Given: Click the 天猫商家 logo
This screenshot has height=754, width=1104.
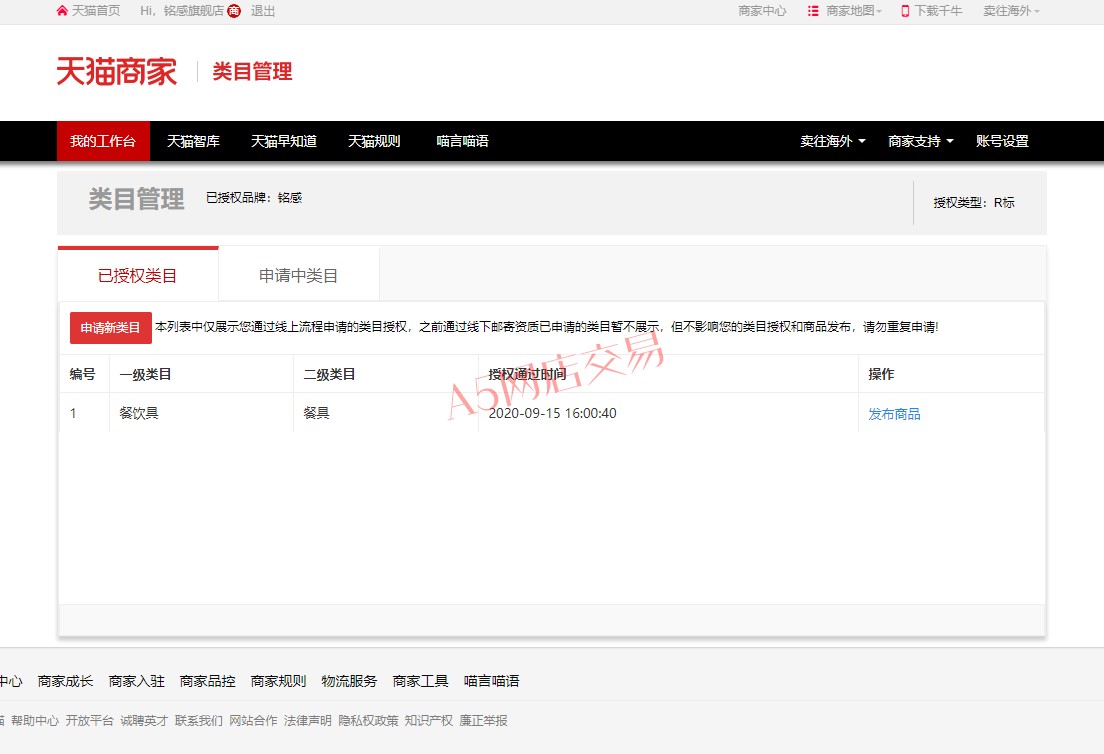Looking at the screenshot, I should [x=117, y=71].
